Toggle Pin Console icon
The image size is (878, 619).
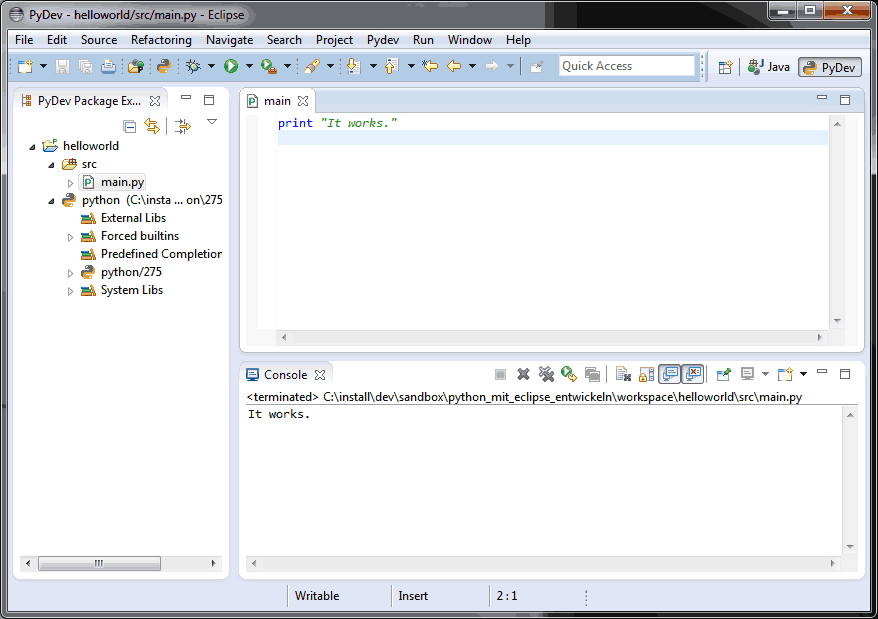[x=723, y=374]
